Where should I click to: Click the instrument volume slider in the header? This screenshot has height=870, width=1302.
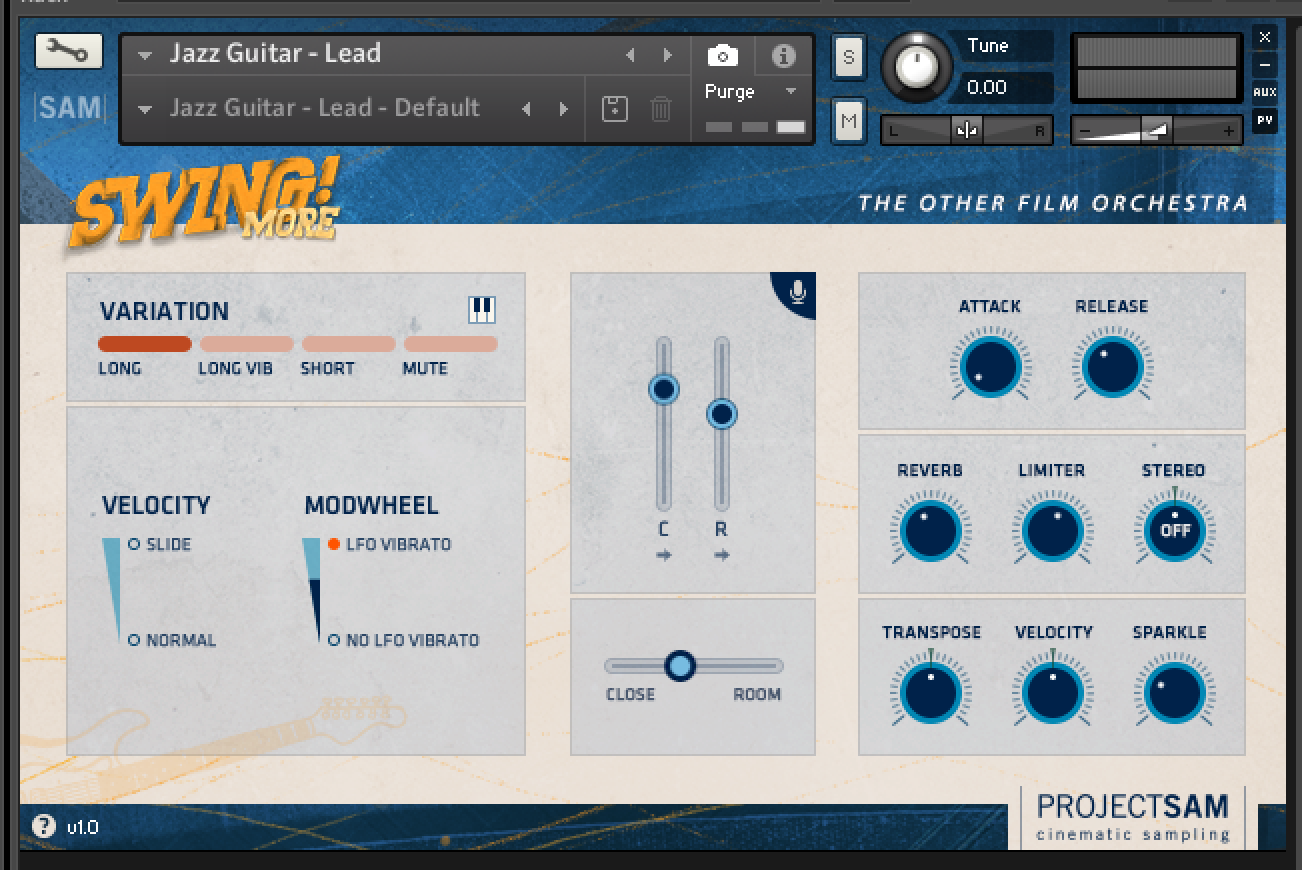click(1156, 130)
